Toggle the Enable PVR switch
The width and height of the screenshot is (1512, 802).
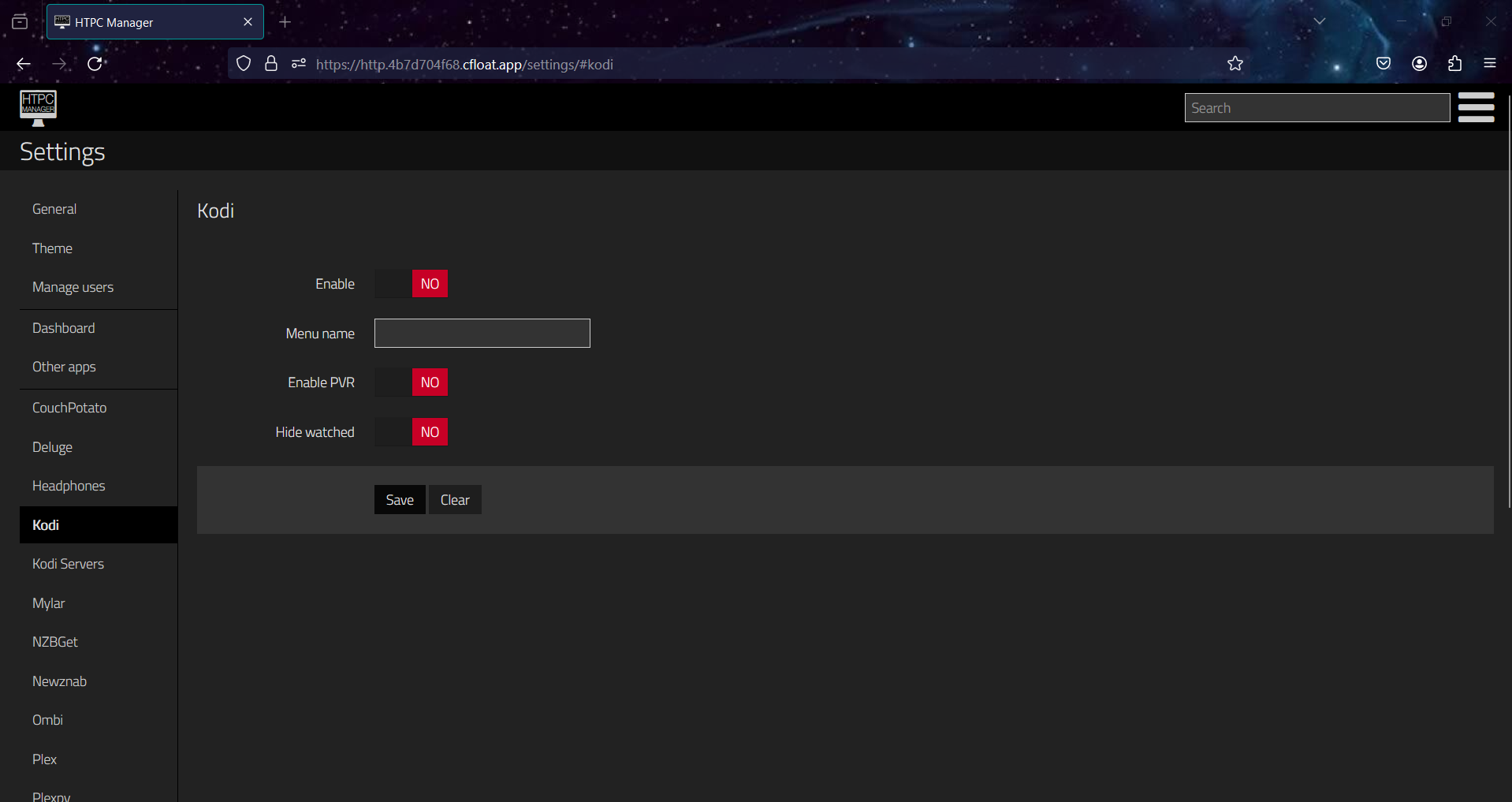coord(411,382)
